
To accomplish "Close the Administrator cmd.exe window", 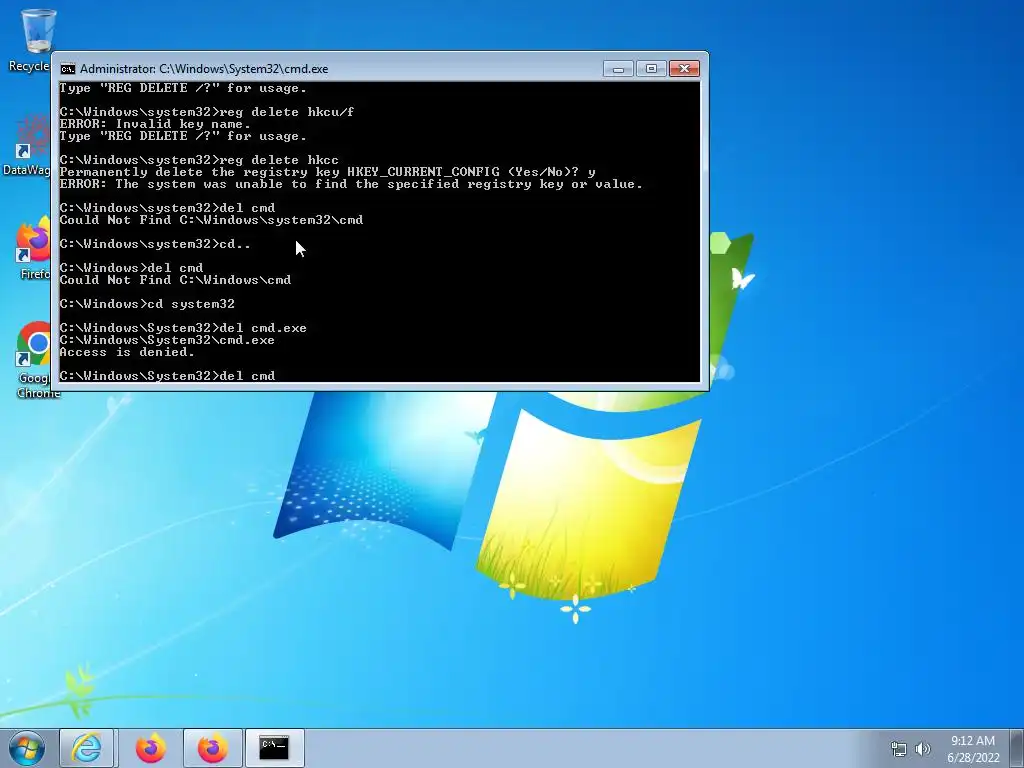I will coord(684,69).
